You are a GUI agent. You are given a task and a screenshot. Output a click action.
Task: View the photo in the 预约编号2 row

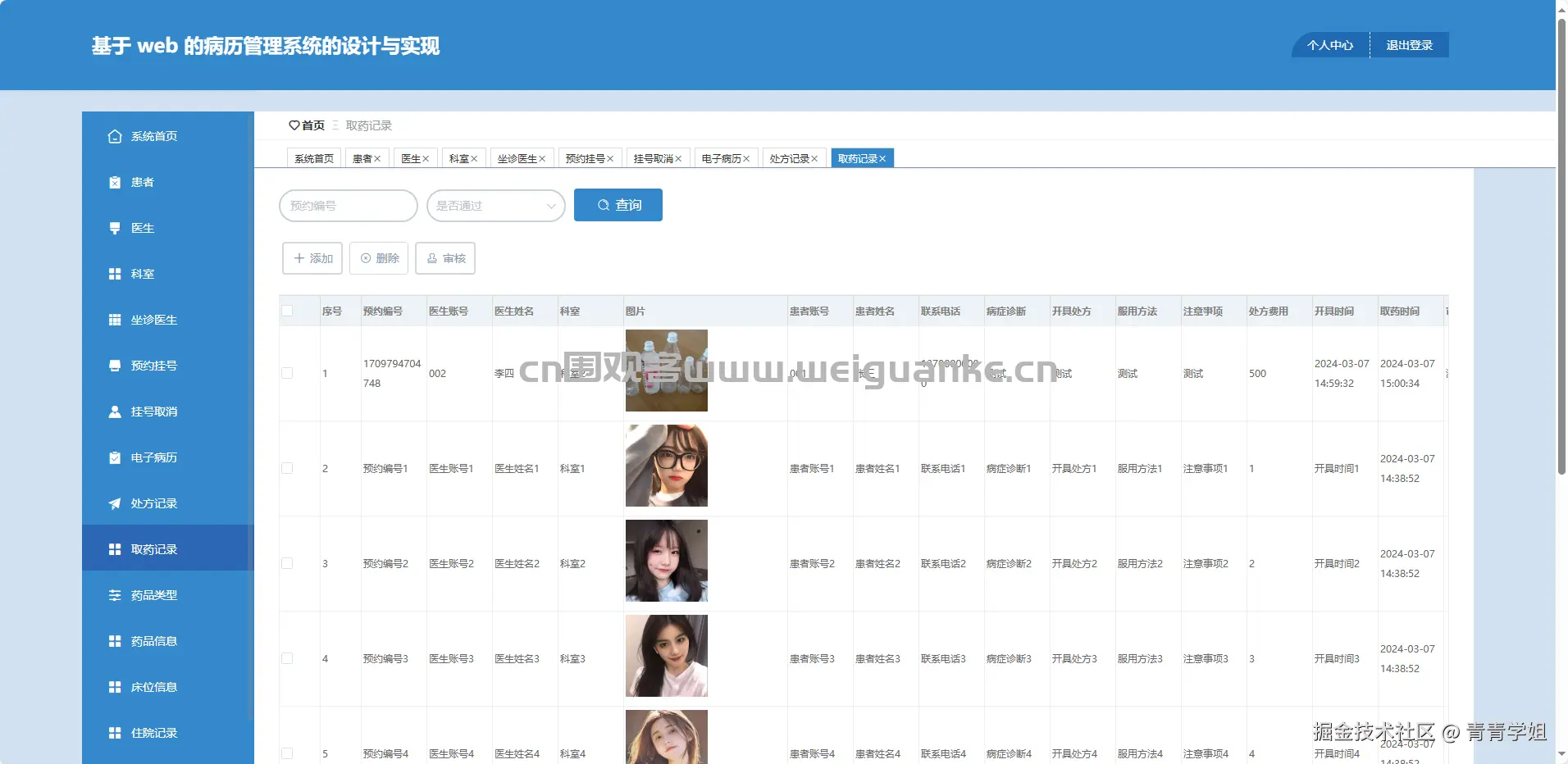[x=667, y=561]
